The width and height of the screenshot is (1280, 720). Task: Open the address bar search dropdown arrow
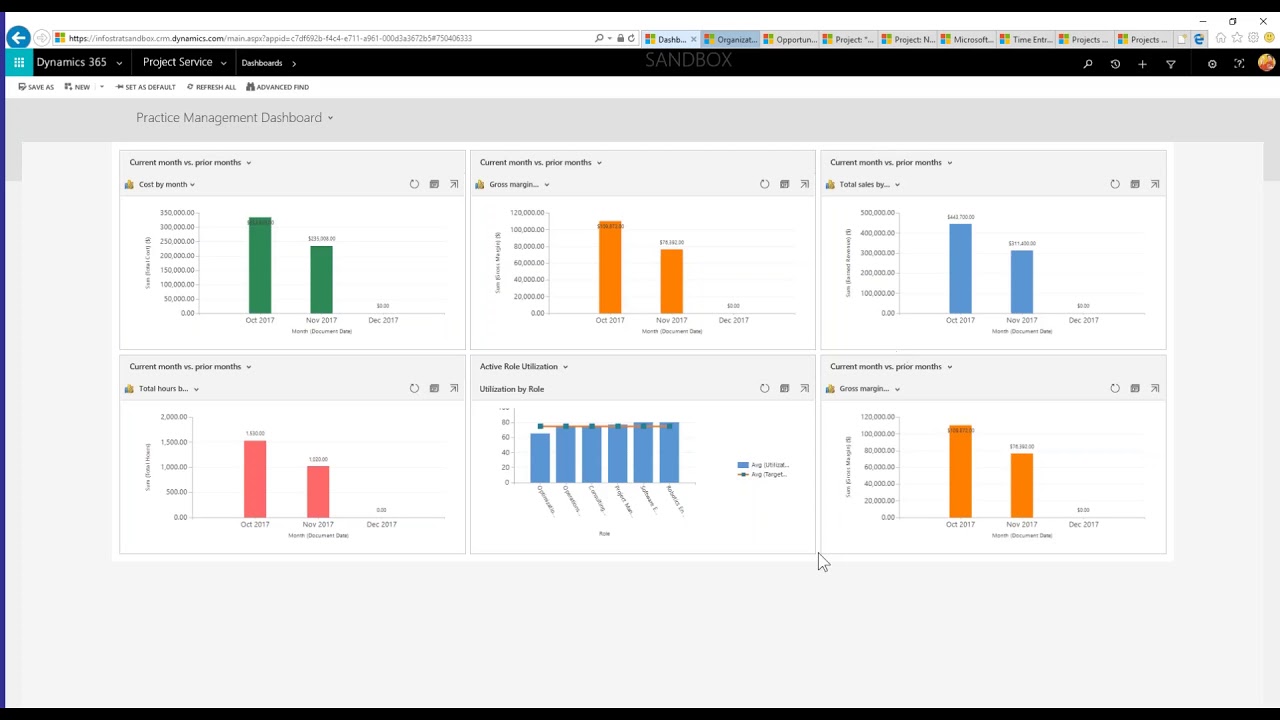click(x=610, y=38)
